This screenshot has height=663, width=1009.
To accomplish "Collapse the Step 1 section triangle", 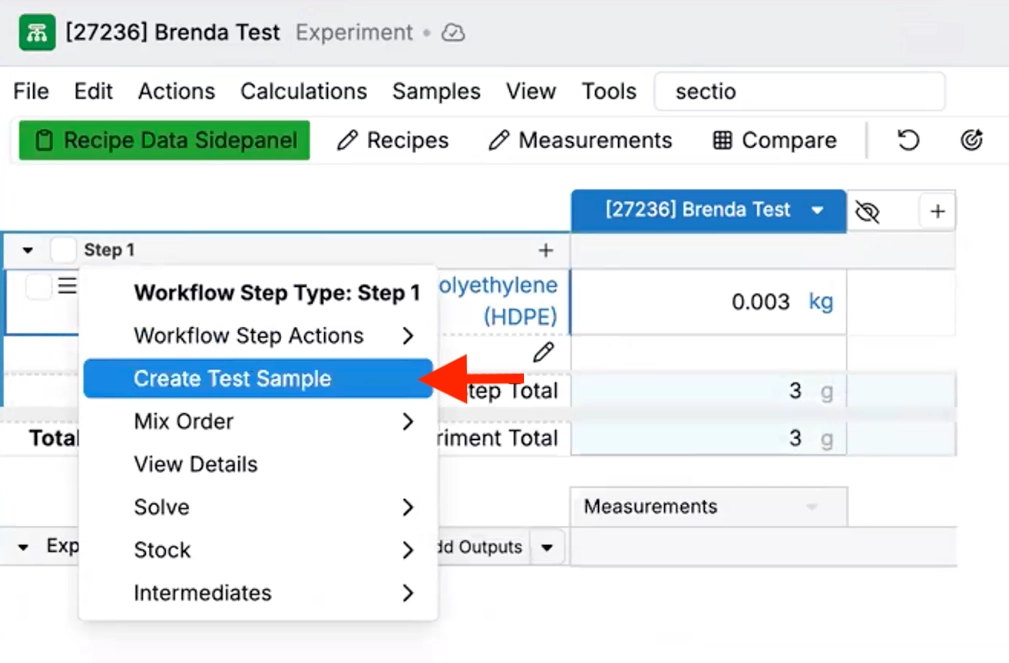I will (x=28, y=250).
